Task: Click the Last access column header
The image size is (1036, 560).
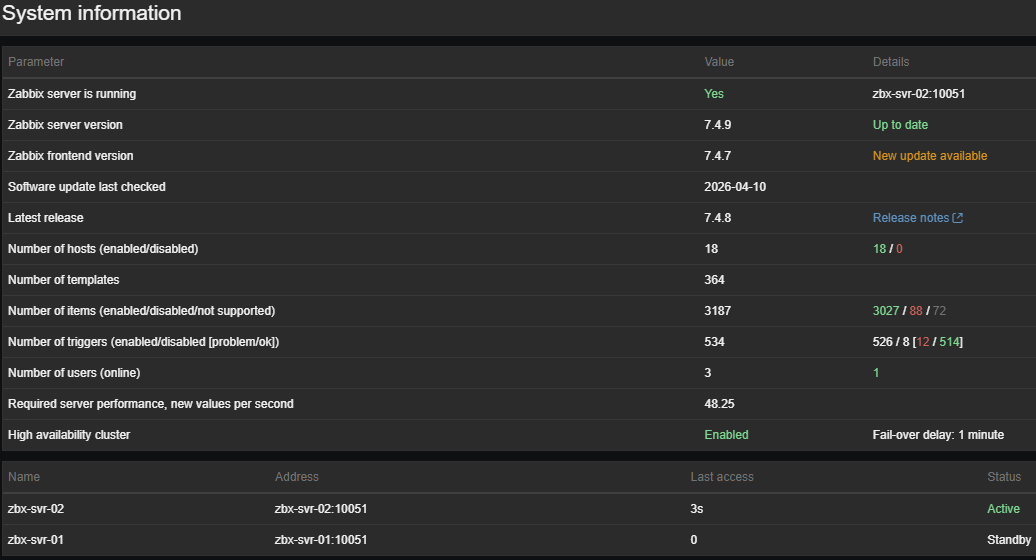Action: [722, 477]
